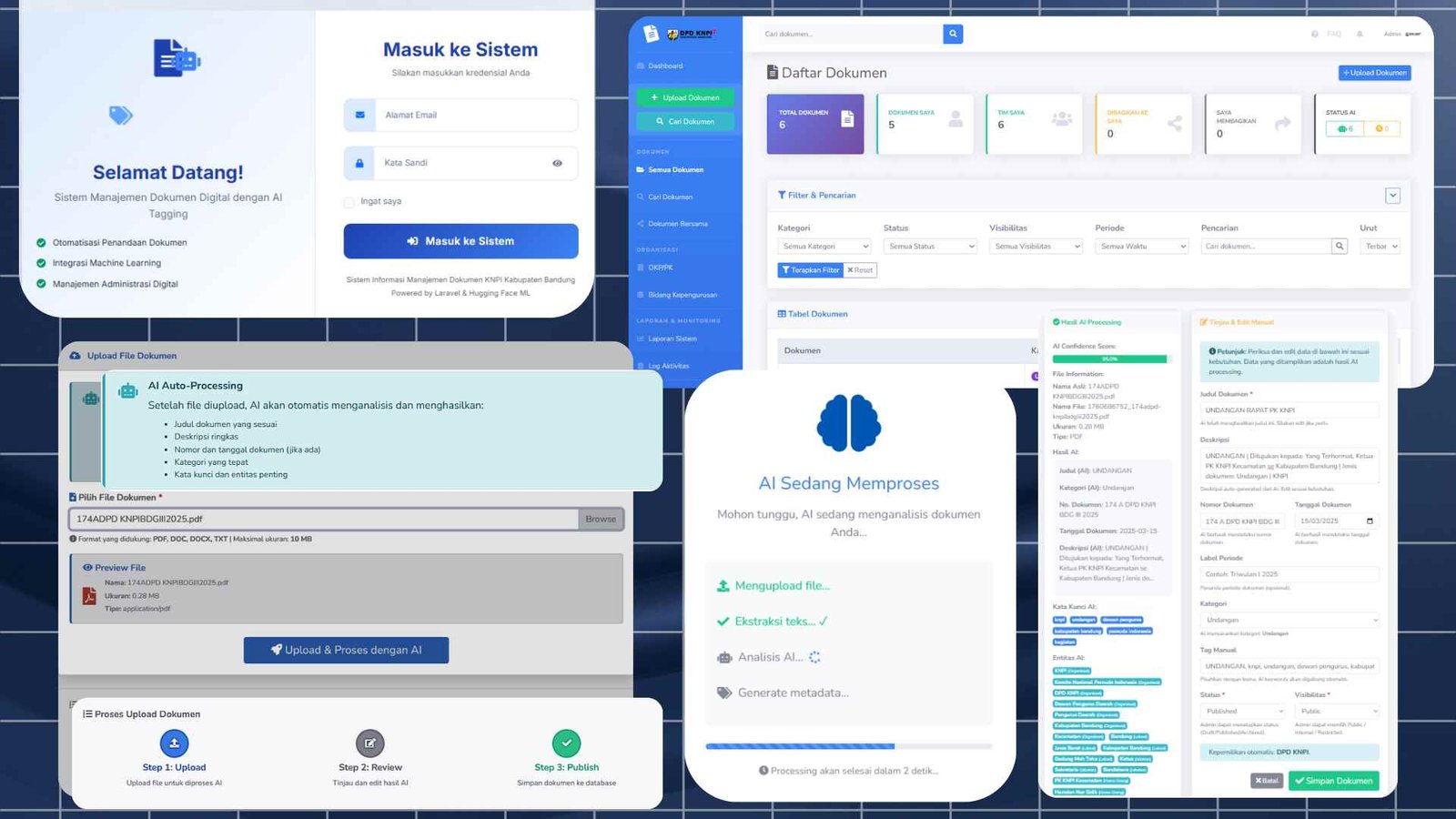The width and height of the screenshot is (1456, 819).
Task: Click the Step 2 Review edit icon
Action: click(x=369, y=743)
